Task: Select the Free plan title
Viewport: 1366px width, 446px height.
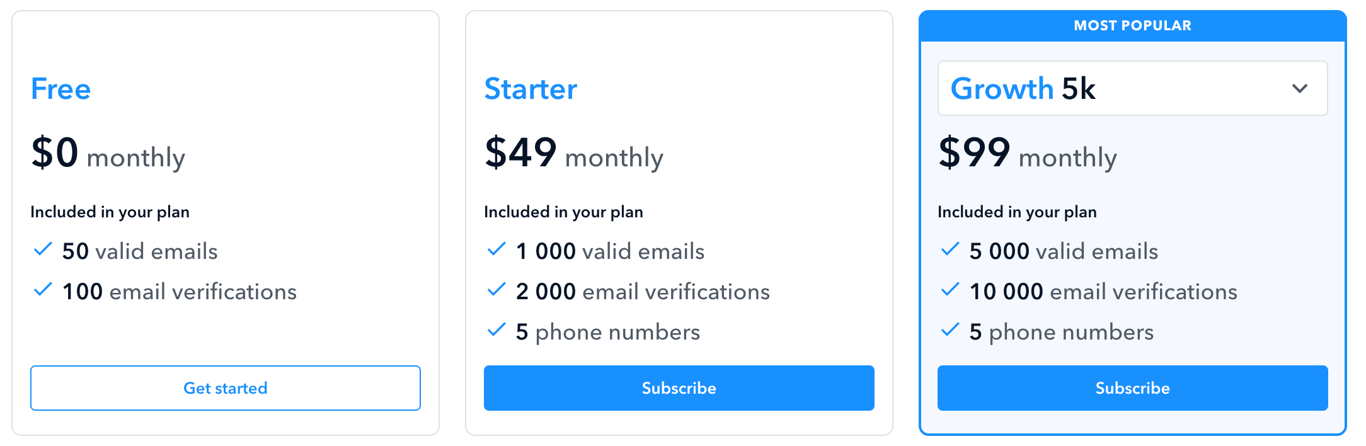Action: coord(61,89)
